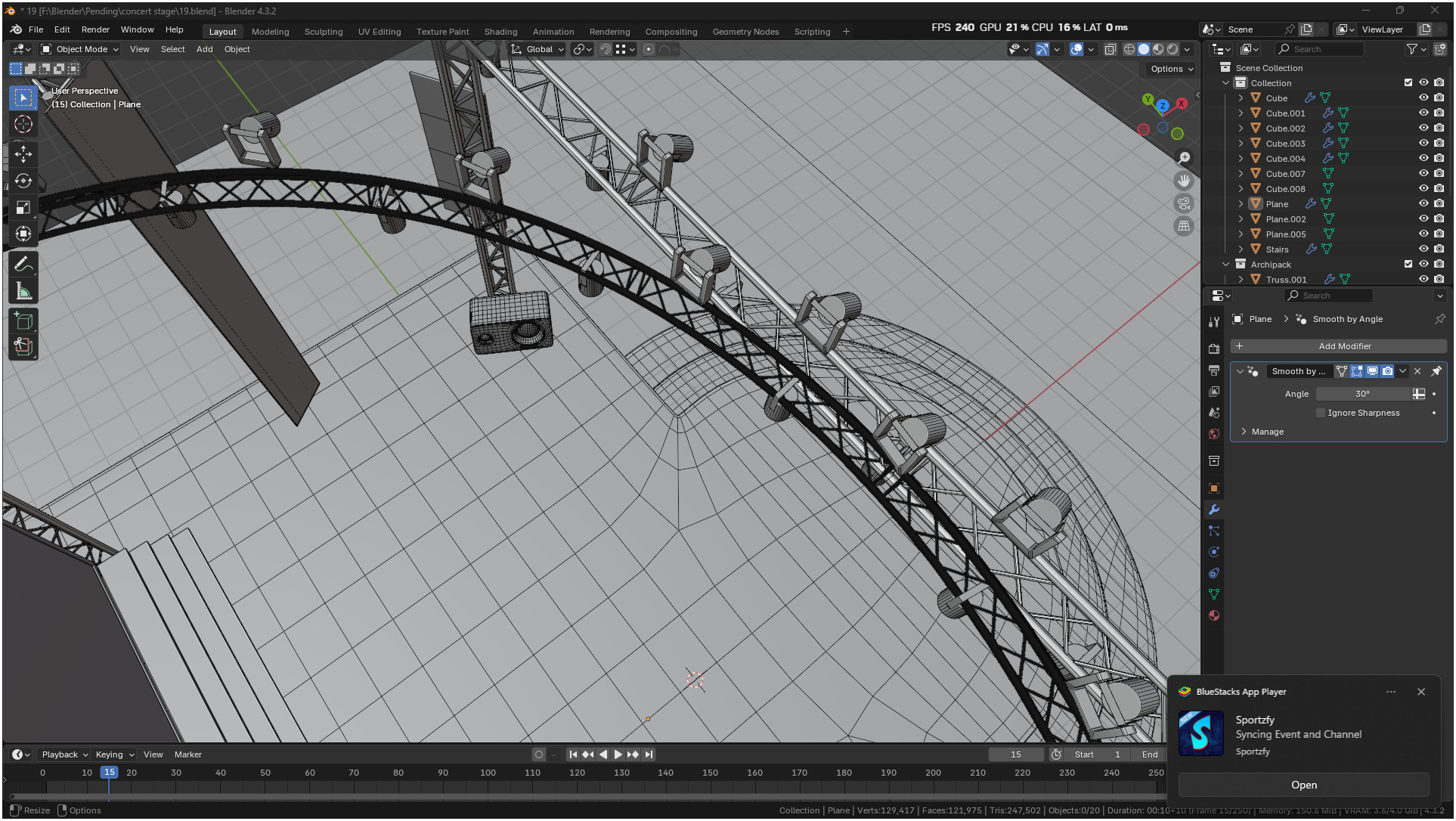The image size is (1456, 821).
Task: Uncheck Archipack collection exclude checkbox
Action: click(1408, 264)
